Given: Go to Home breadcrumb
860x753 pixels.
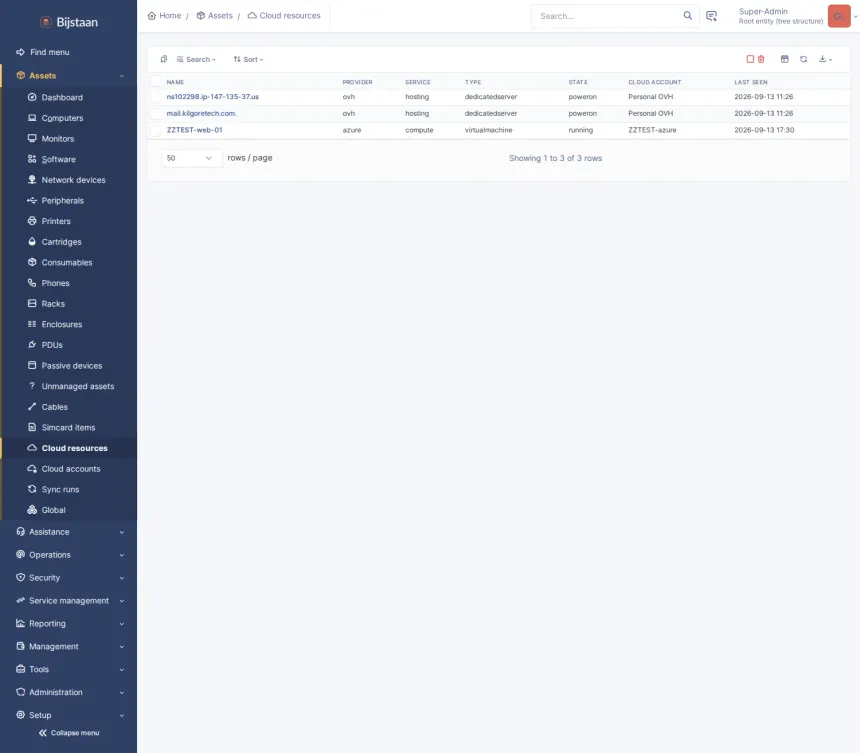Looking at the screenshot, I should point(165,15).
